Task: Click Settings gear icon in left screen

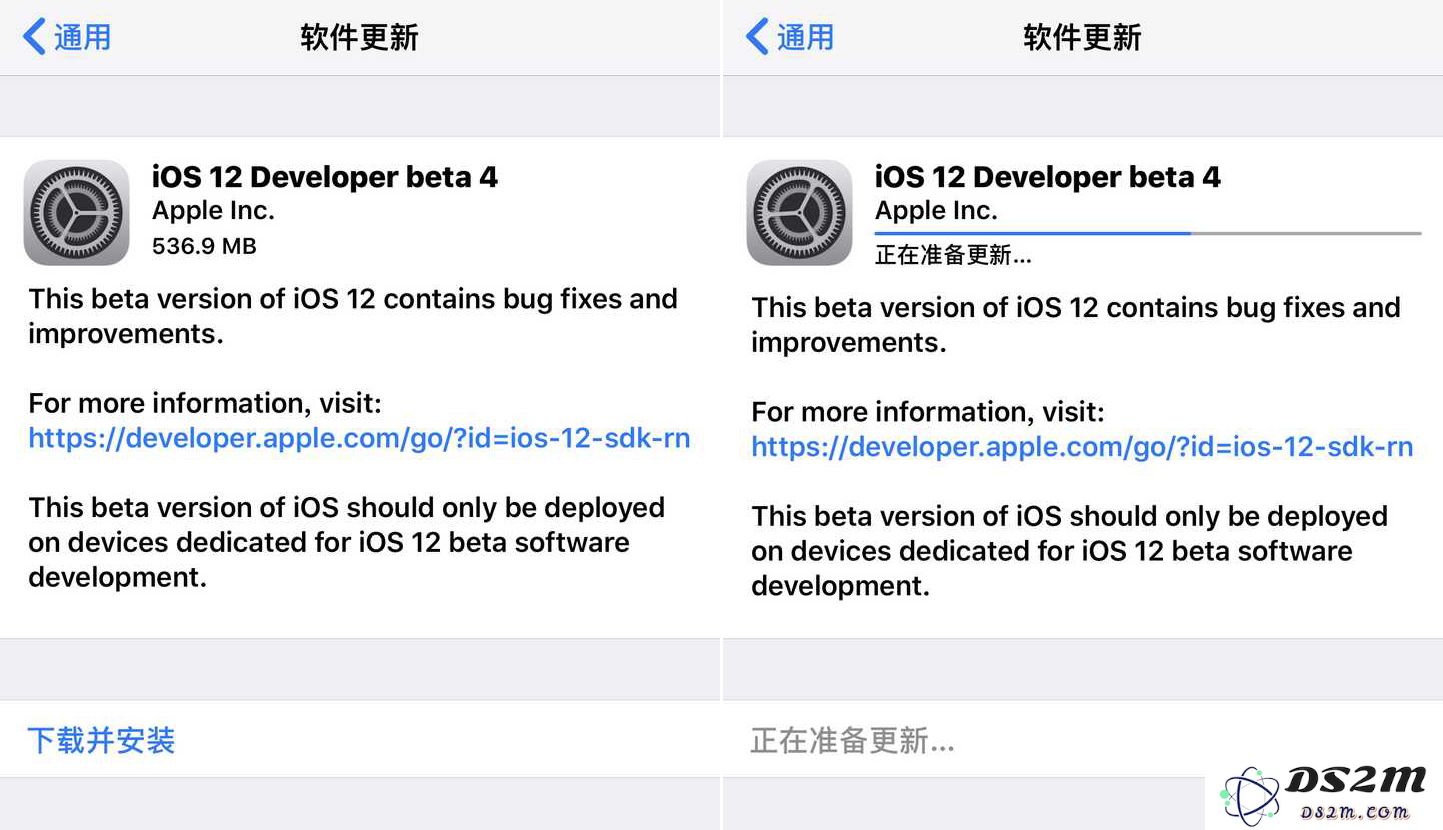Action: tap(76, 212)
